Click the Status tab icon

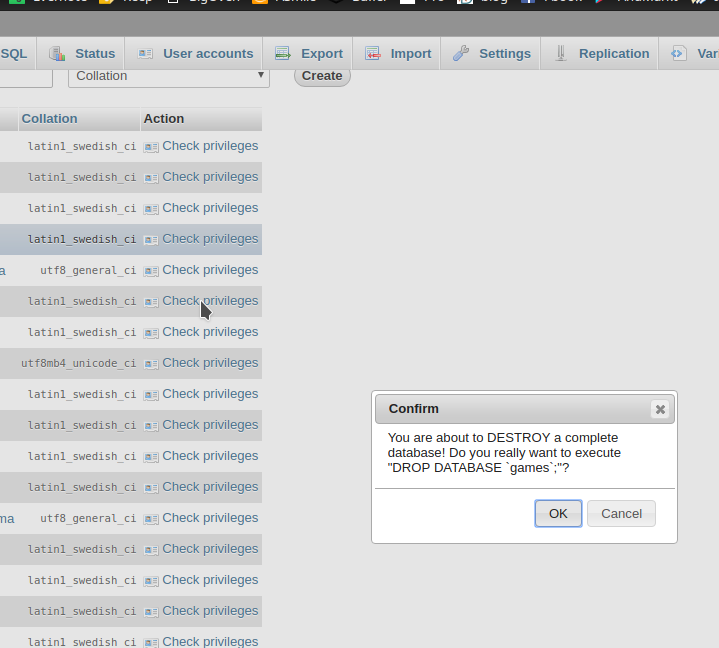click(57, 54)
